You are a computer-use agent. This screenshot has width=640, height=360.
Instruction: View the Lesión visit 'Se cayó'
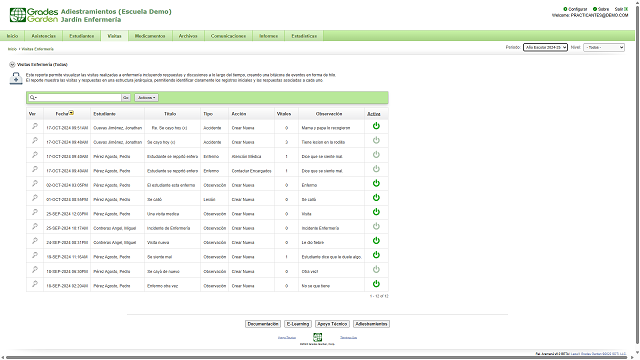tap(35, 198)
